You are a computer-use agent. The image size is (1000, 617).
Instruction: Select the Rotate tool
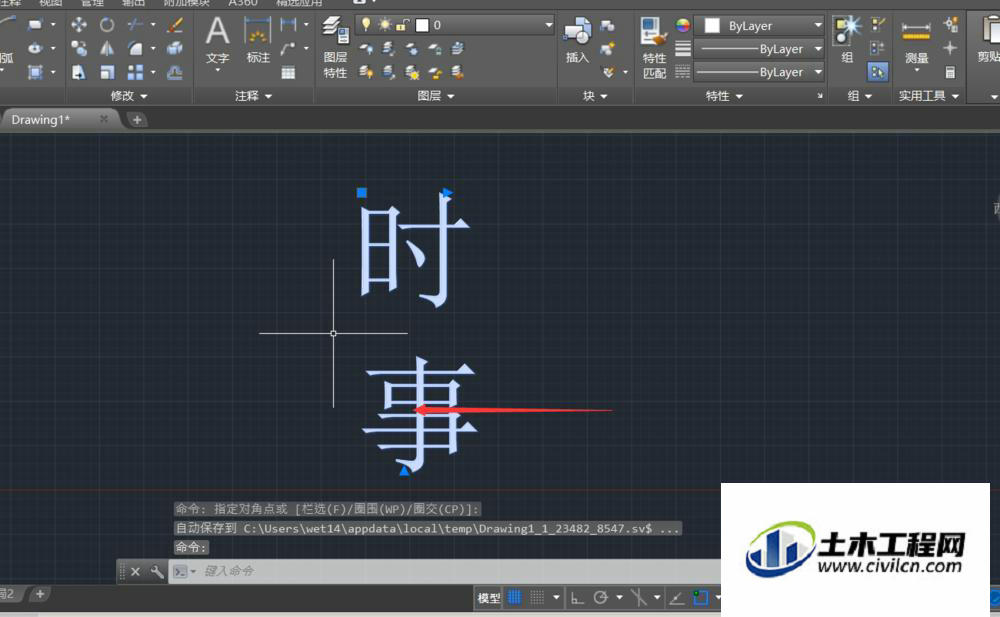tap(107, 25)
